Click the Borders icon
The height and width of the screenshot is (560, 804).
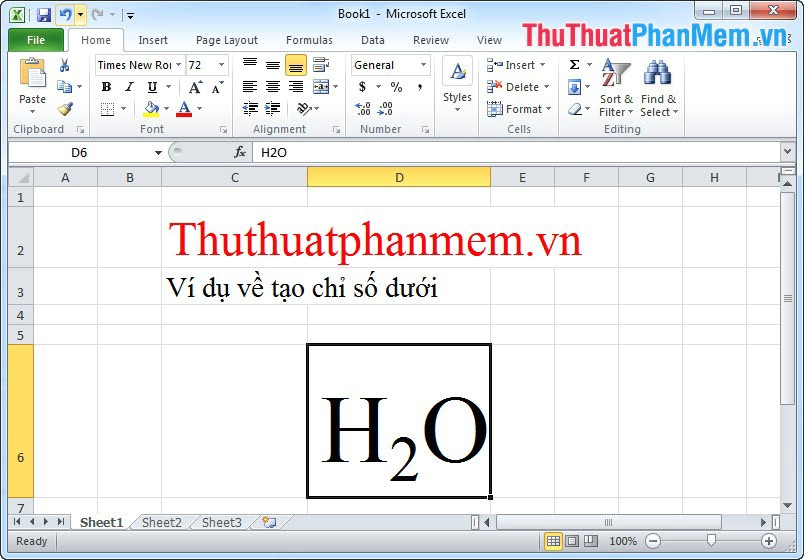(x=107, y=109)
